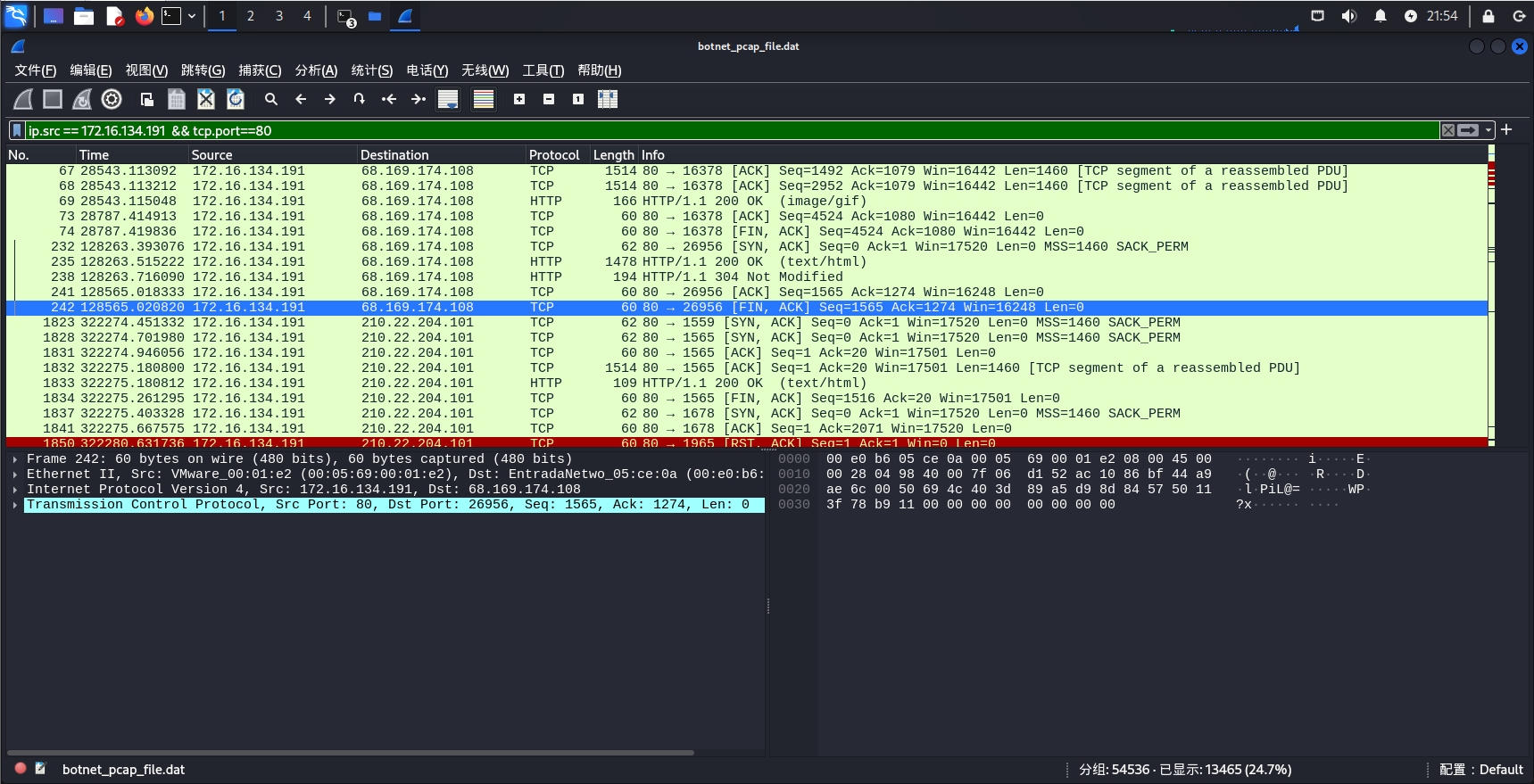Sort packets by the Time column header
This screenshot has width=1534, height=784.
coord(132,154)
